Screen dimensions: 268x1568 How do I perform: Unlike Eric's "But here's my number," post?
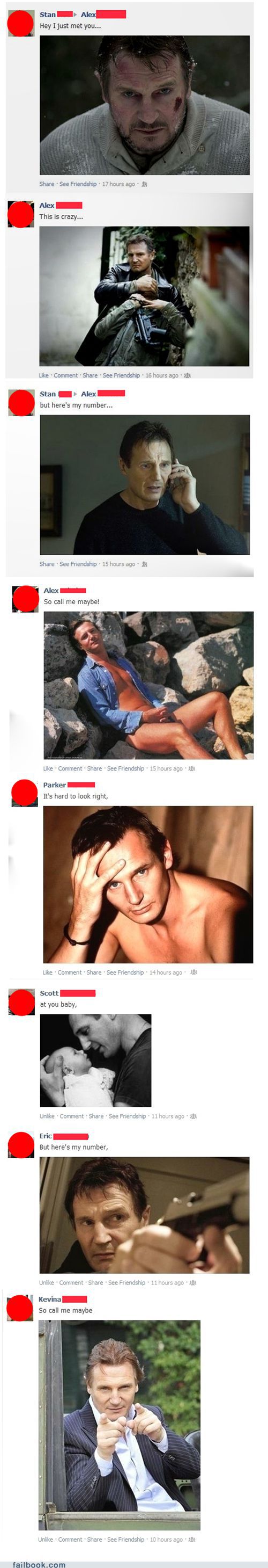[x=46, y=1282]
